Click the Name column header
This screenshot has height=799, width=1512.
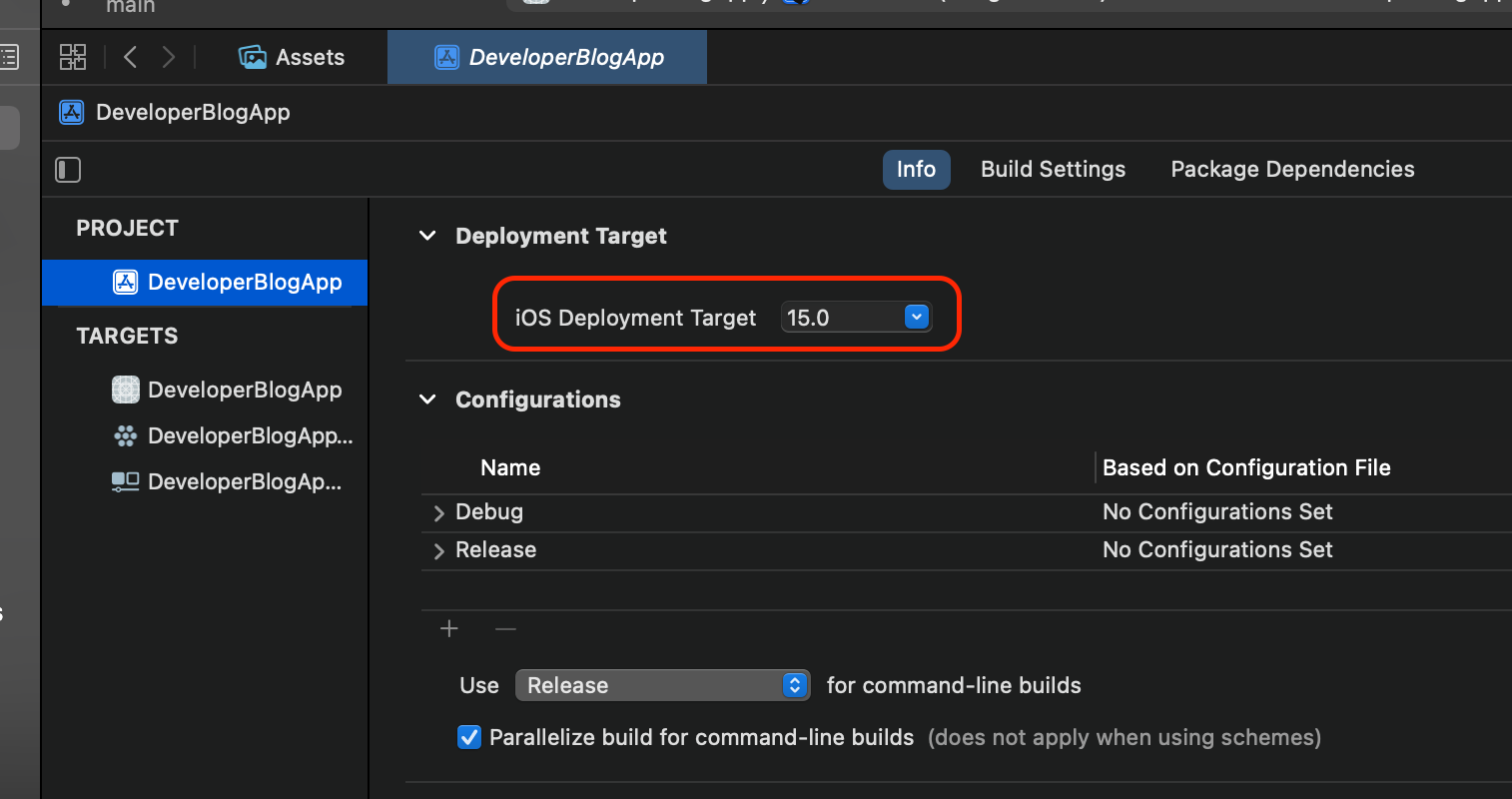click(x=510, y=467)
